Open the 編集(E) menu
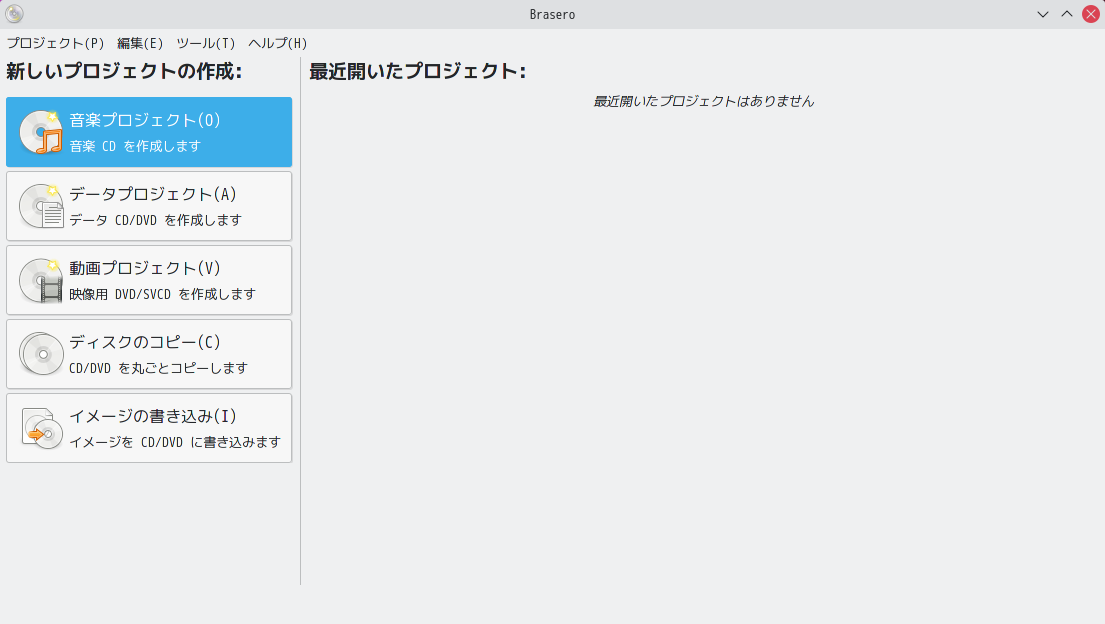The height and width of the screenshot is (624, 1105). click(x=140, y=43)
